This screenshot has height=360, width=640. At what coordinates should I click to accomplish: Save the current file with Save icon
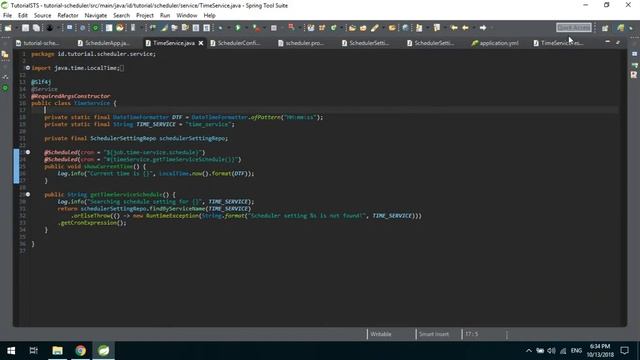(x=25, y=28)
